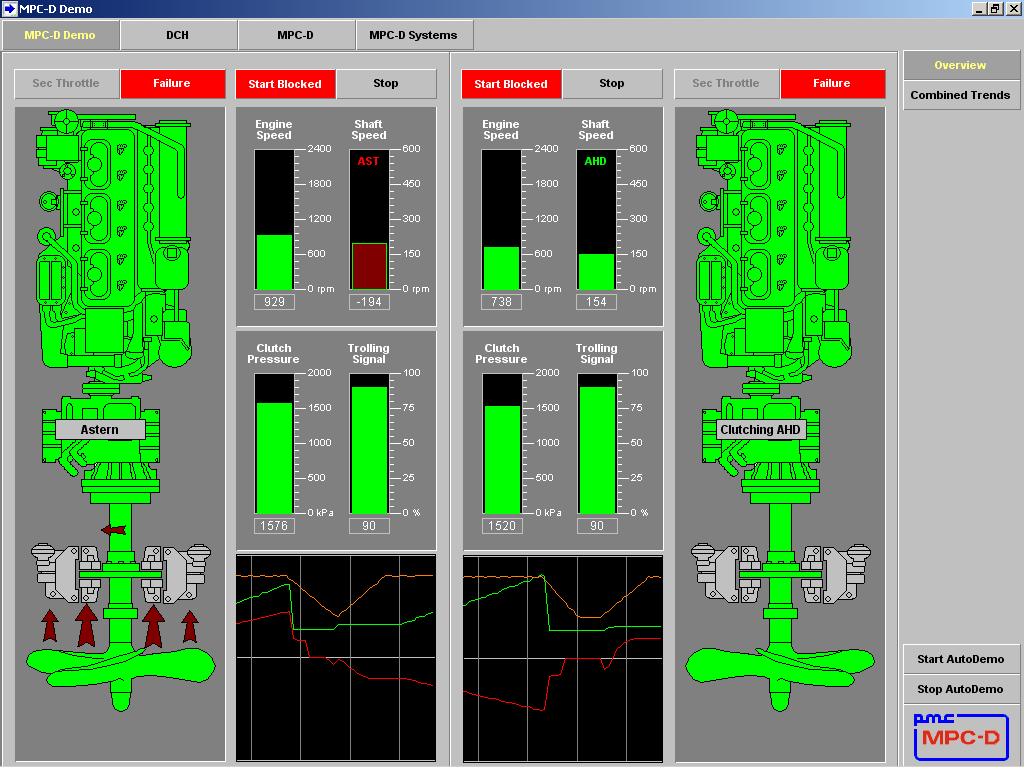Click the red astern arrow on left shaft
Screen dimensions: 1024x768
pyautogui.click(x=114, y=529)
